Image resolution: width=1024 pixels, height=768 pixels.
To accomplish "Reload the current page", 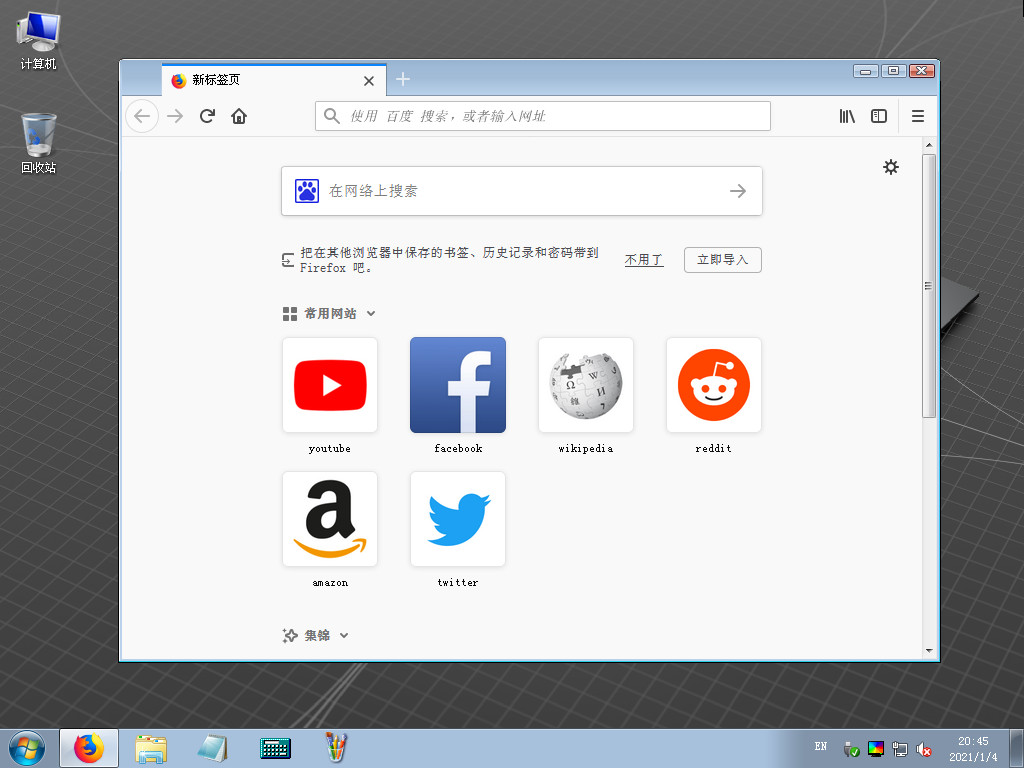I will click(207, 115).
